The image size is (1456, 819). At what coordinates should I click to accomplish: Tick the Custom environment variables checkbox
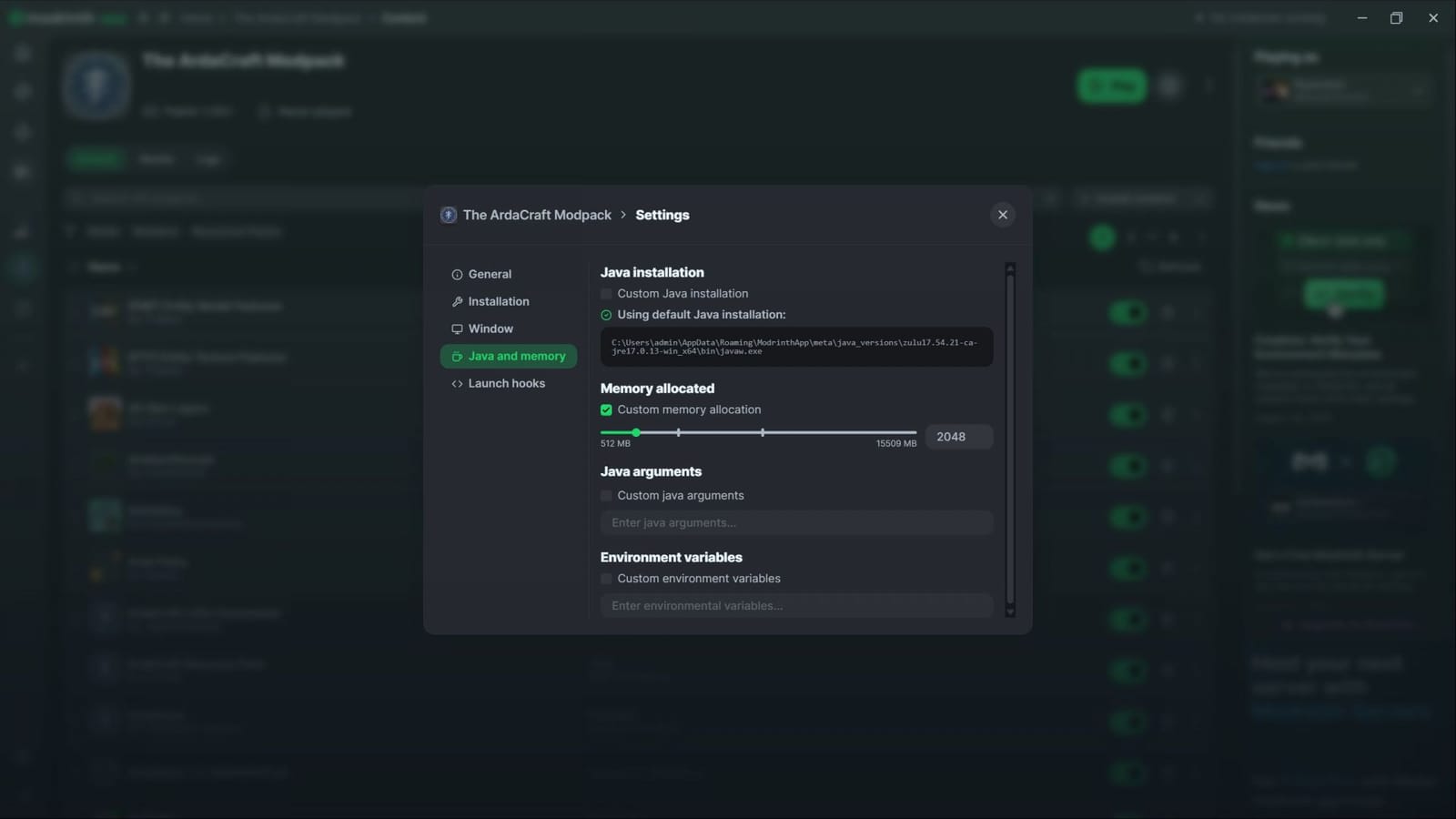pyautogui.click(x=606, y=579)
